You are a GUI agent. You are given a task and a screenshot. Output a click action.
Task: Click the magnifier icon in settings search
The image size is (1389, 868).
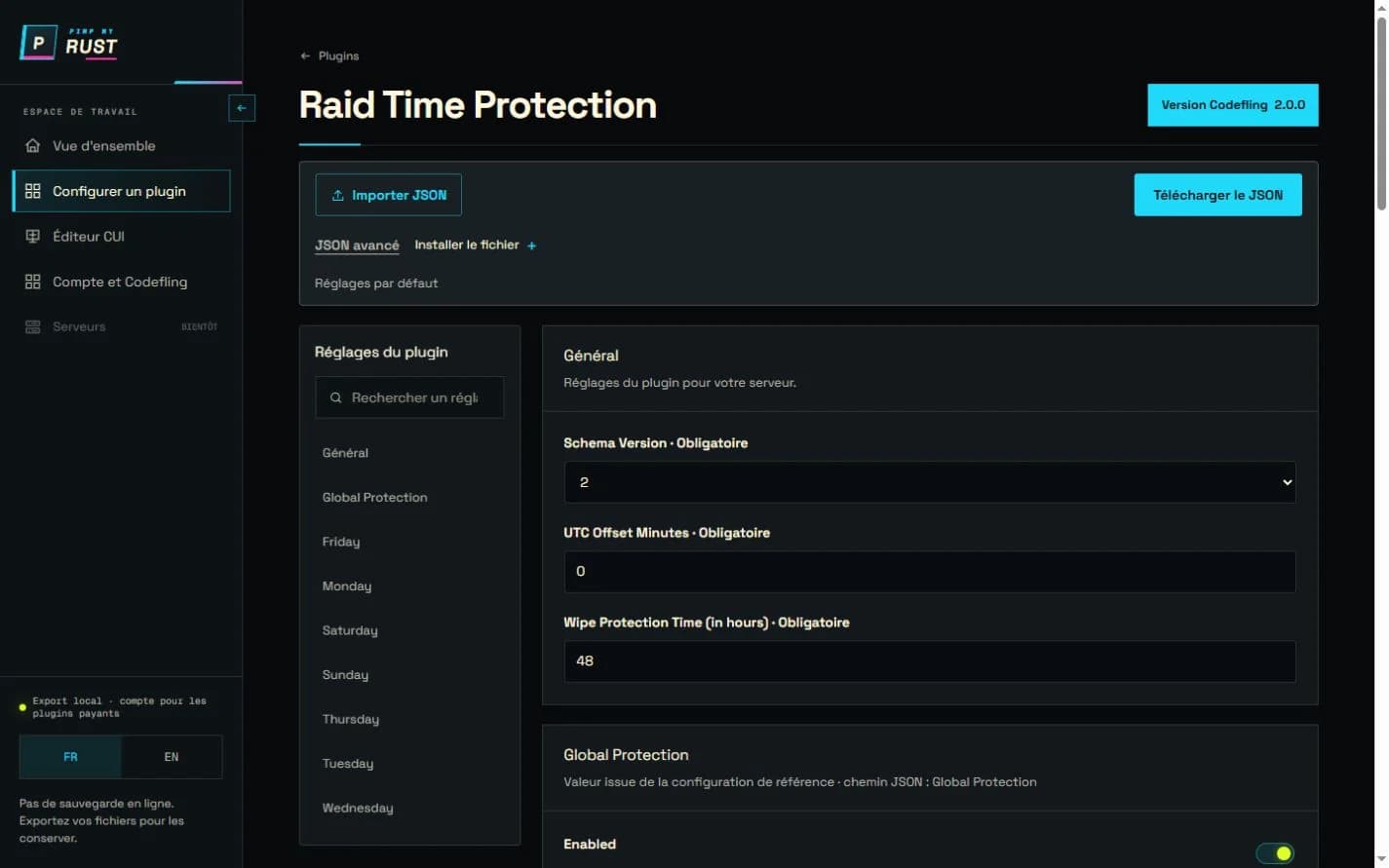pyautogui.click(x=335, y=397)
